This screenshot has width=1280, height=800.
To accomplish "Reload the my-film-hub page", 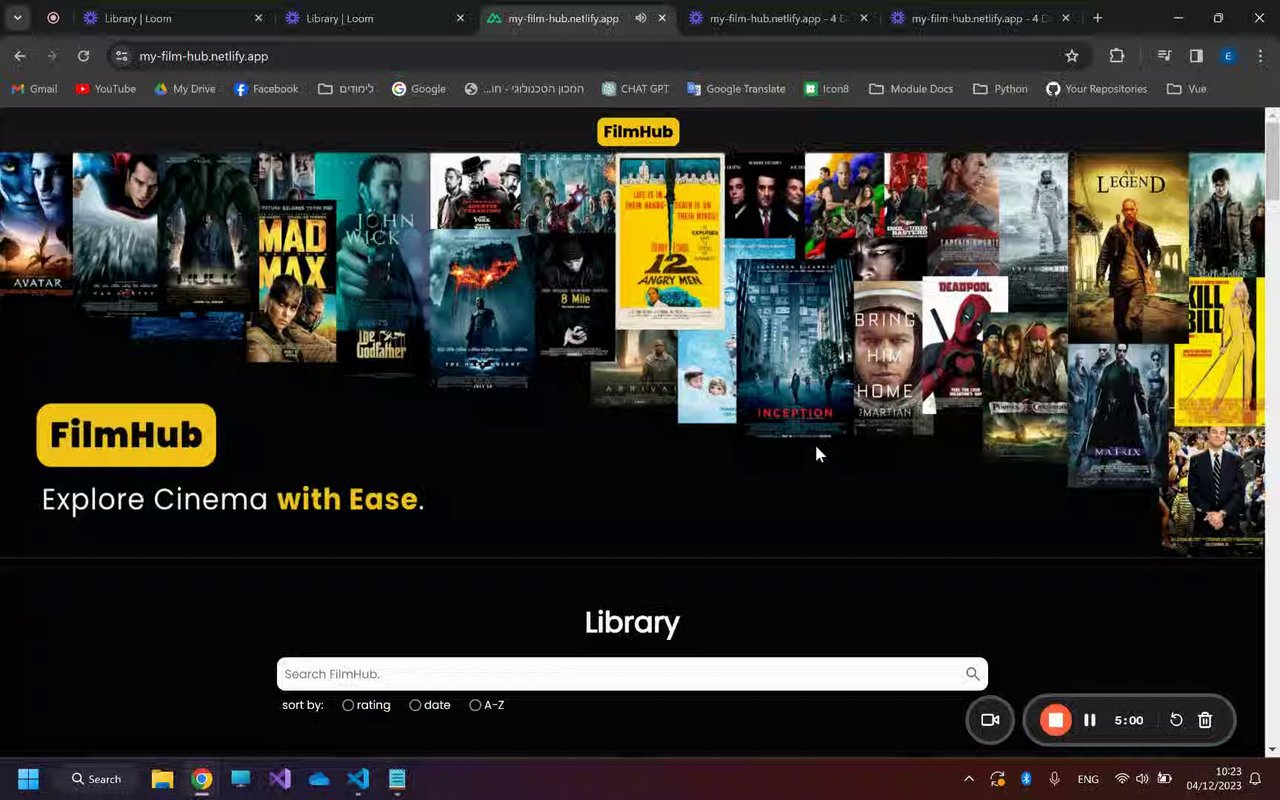I will (x=83, y=56).
